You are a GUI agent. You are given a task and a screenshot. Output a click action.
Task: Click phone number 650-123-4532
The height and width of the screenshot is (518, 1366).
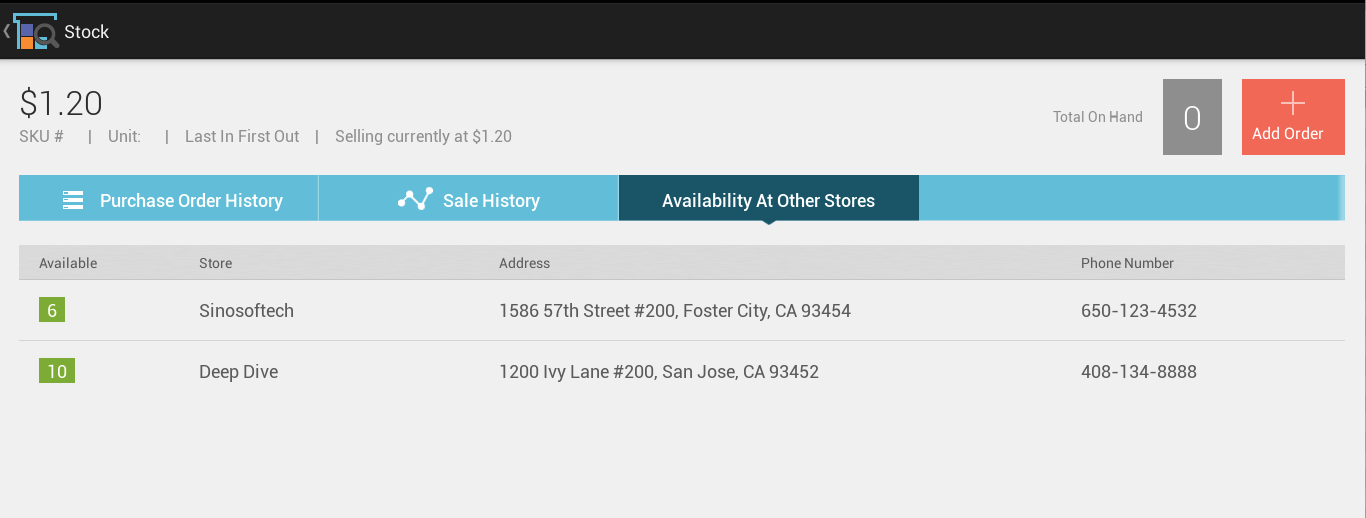pyautogui.click(x=1139, y=311)
